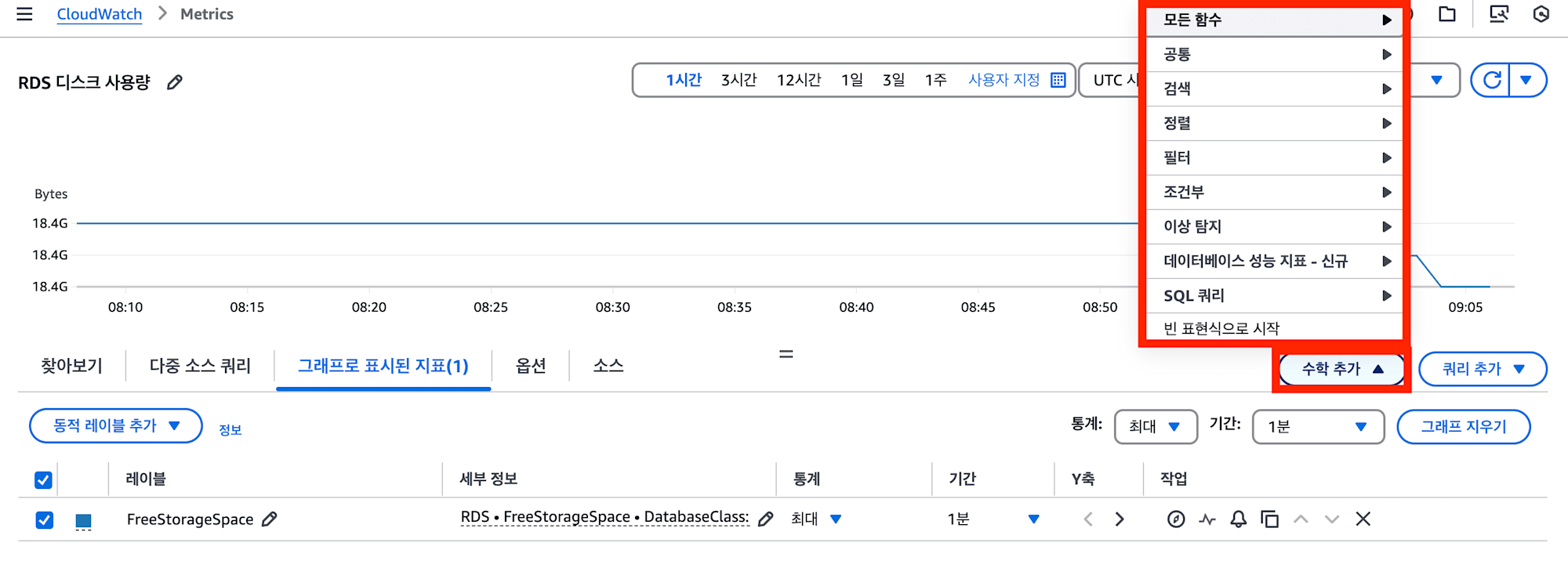Select the 1일 time range
Image resolution: width=1568 pixels, height=568 pixels.
852,80
